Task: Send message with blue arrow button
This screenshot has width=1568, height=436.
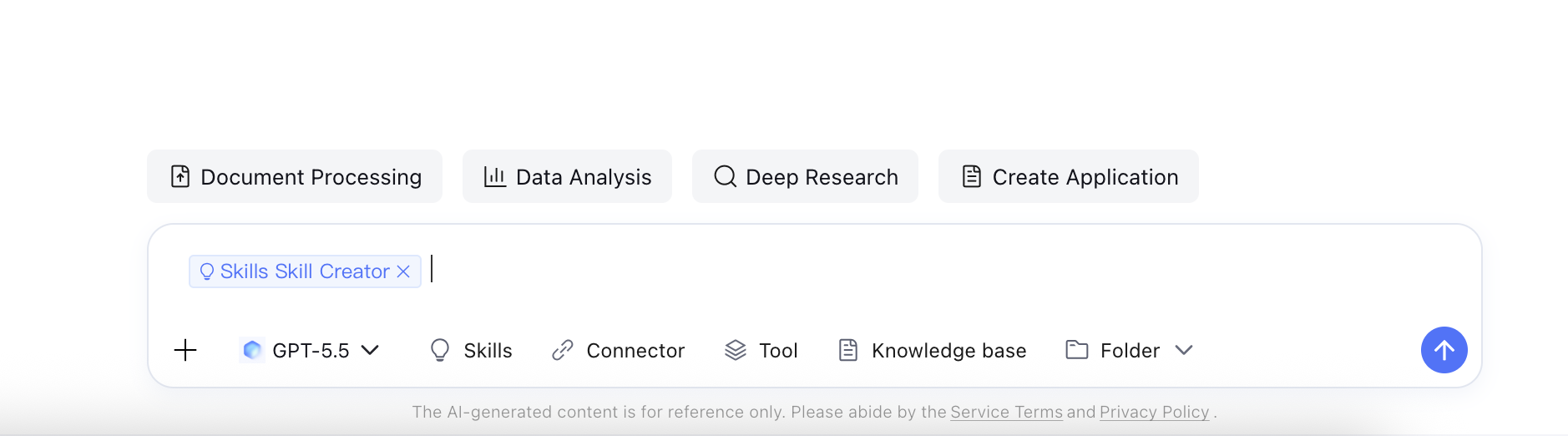Action: coord(1444,350)
